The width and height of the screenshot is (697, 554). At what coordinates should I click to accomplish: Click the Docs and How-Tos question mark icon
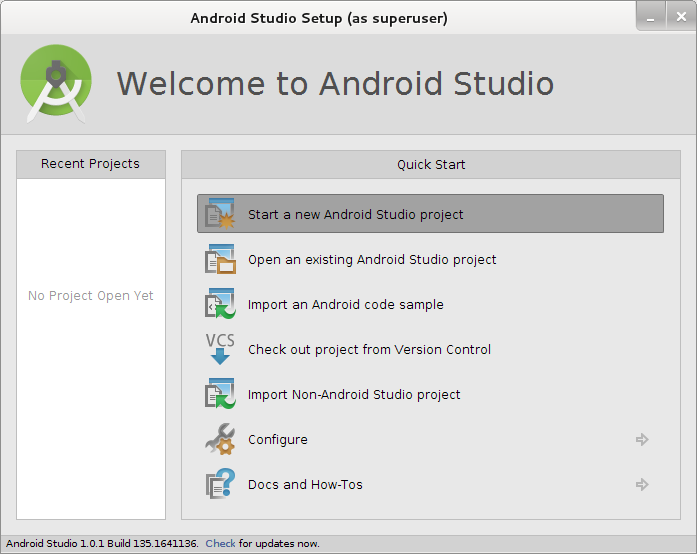[x=220, y=484]
